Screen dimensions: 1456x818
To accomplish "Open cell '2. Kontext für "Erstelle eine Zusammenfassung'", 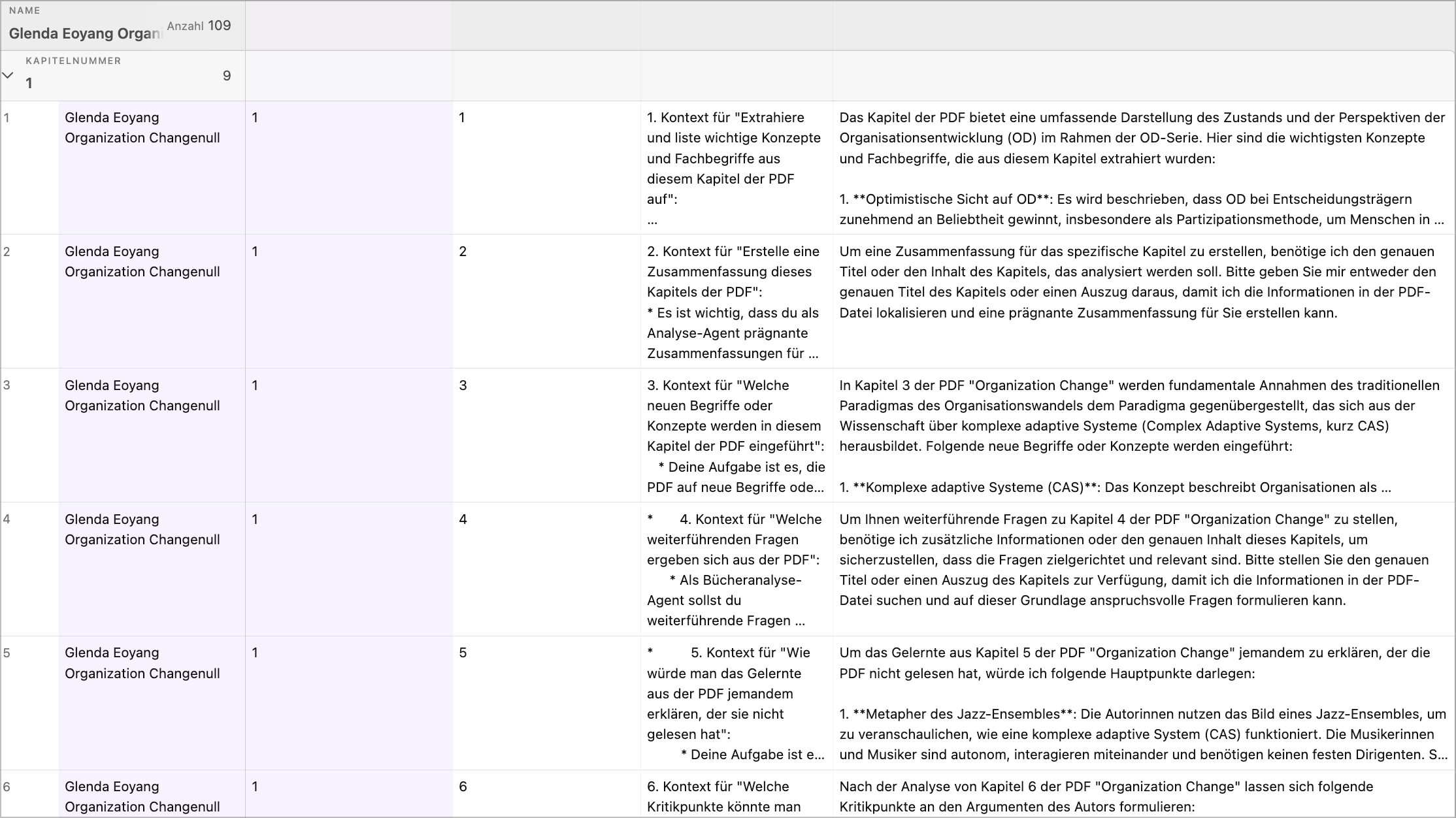I will coord(736,301).
